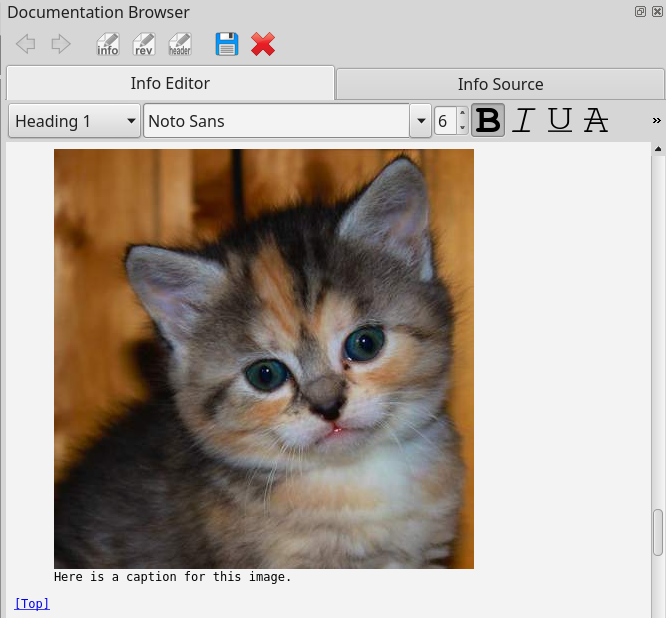Go forward with the right arrow icon
The height and width of the screenshot is (618, 666).
(x=61, y=44)
